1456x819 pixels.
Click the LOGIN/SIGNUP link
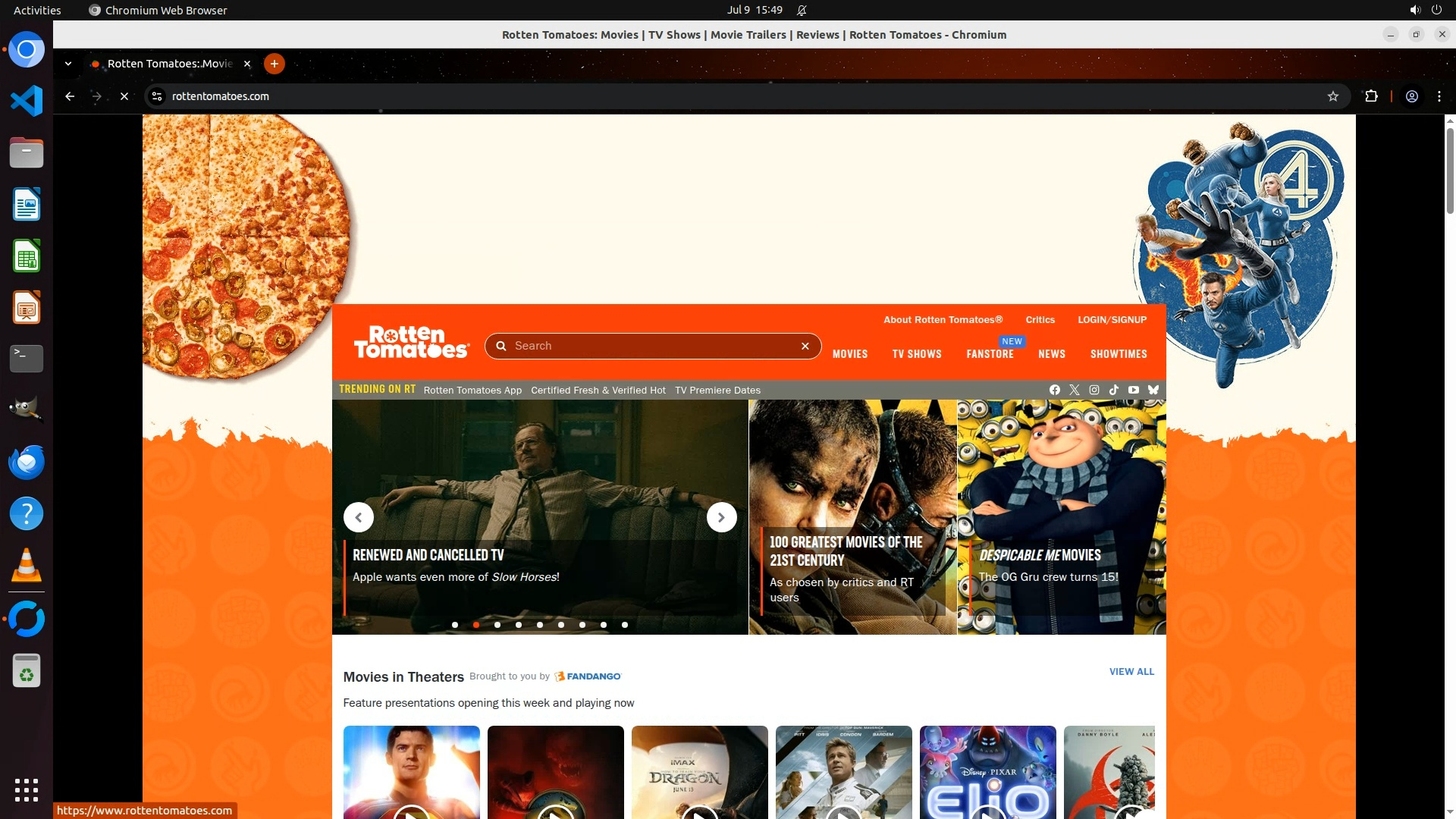click(x=1112, y=320)
